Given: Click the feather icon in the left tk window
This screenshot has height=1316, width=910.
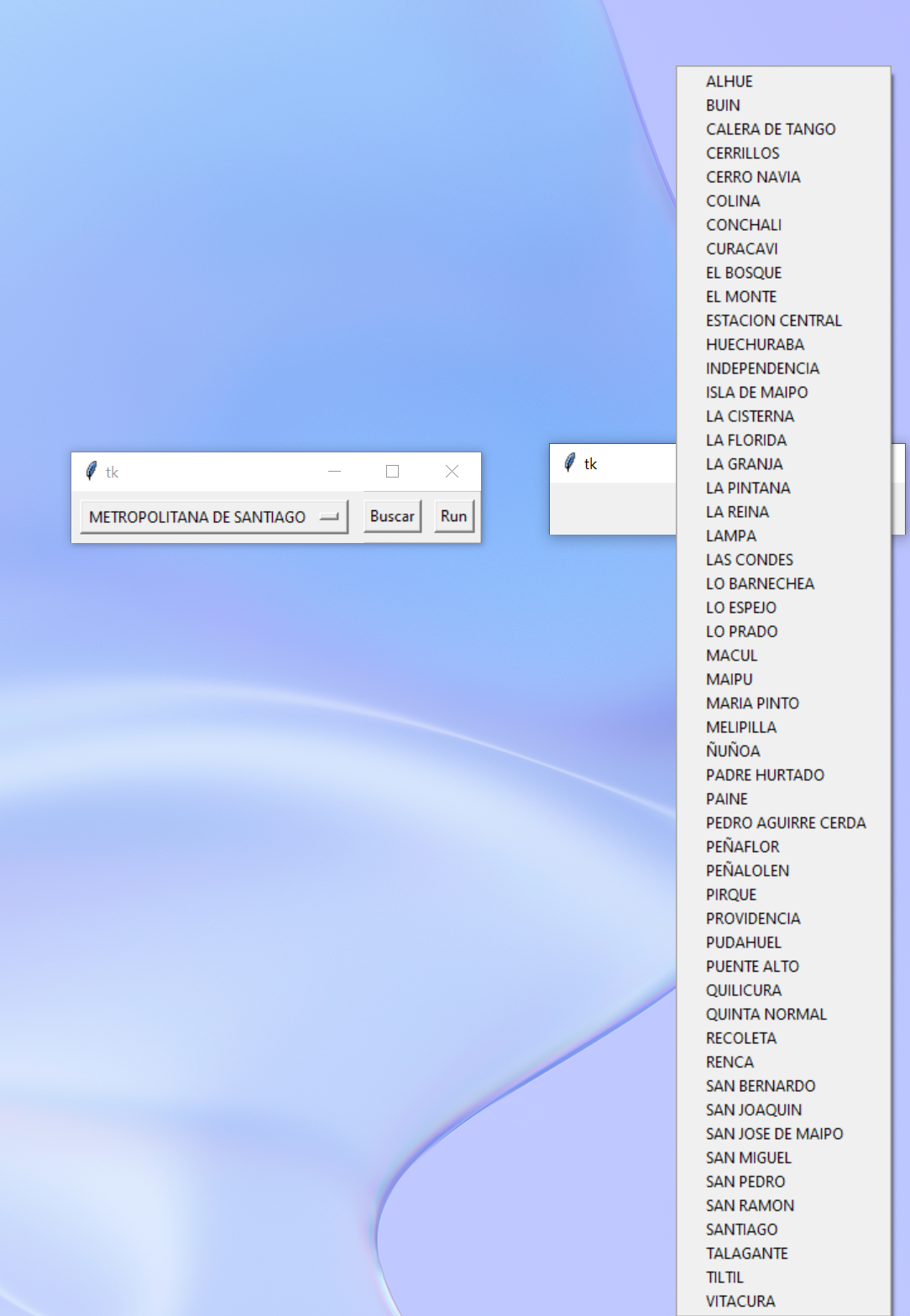Looking at the screenshot, I should point(92,472).
